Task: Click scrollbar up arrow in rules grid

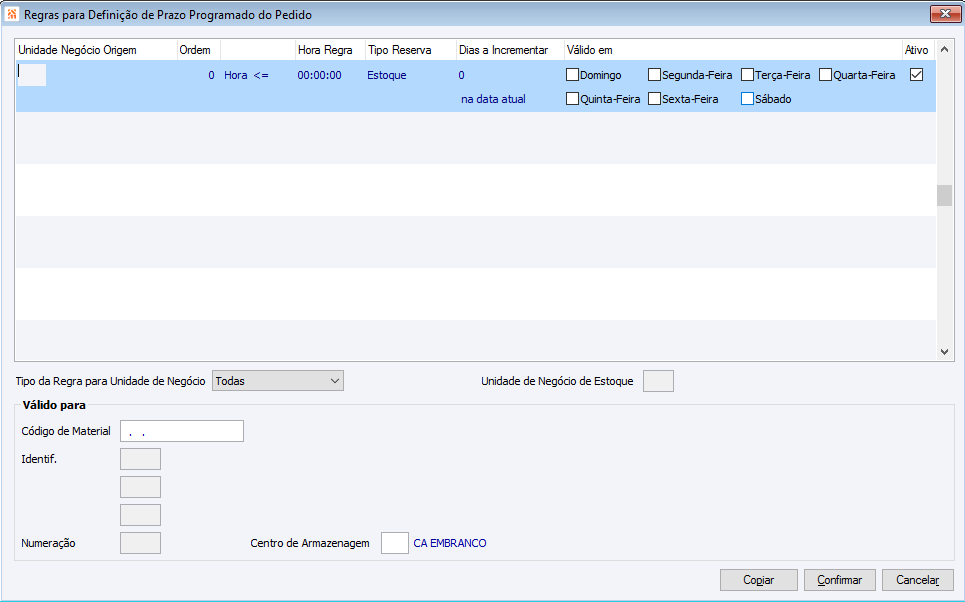Action: (944, 50)
